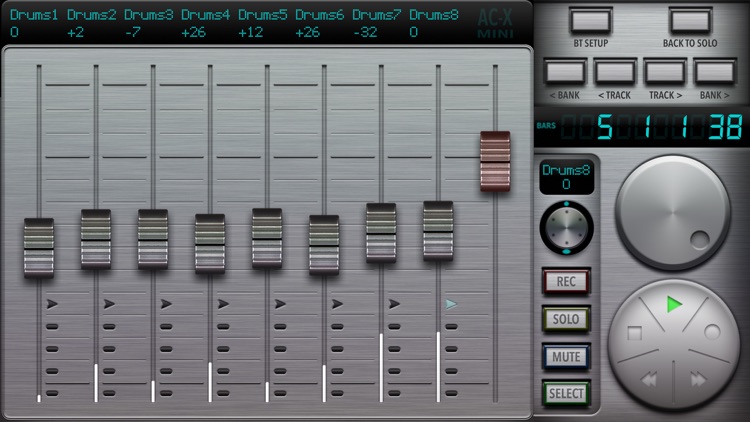The height and width of the screenshot is (422, 750).
Task: Click the BARS position counter display
Action: 641,127
